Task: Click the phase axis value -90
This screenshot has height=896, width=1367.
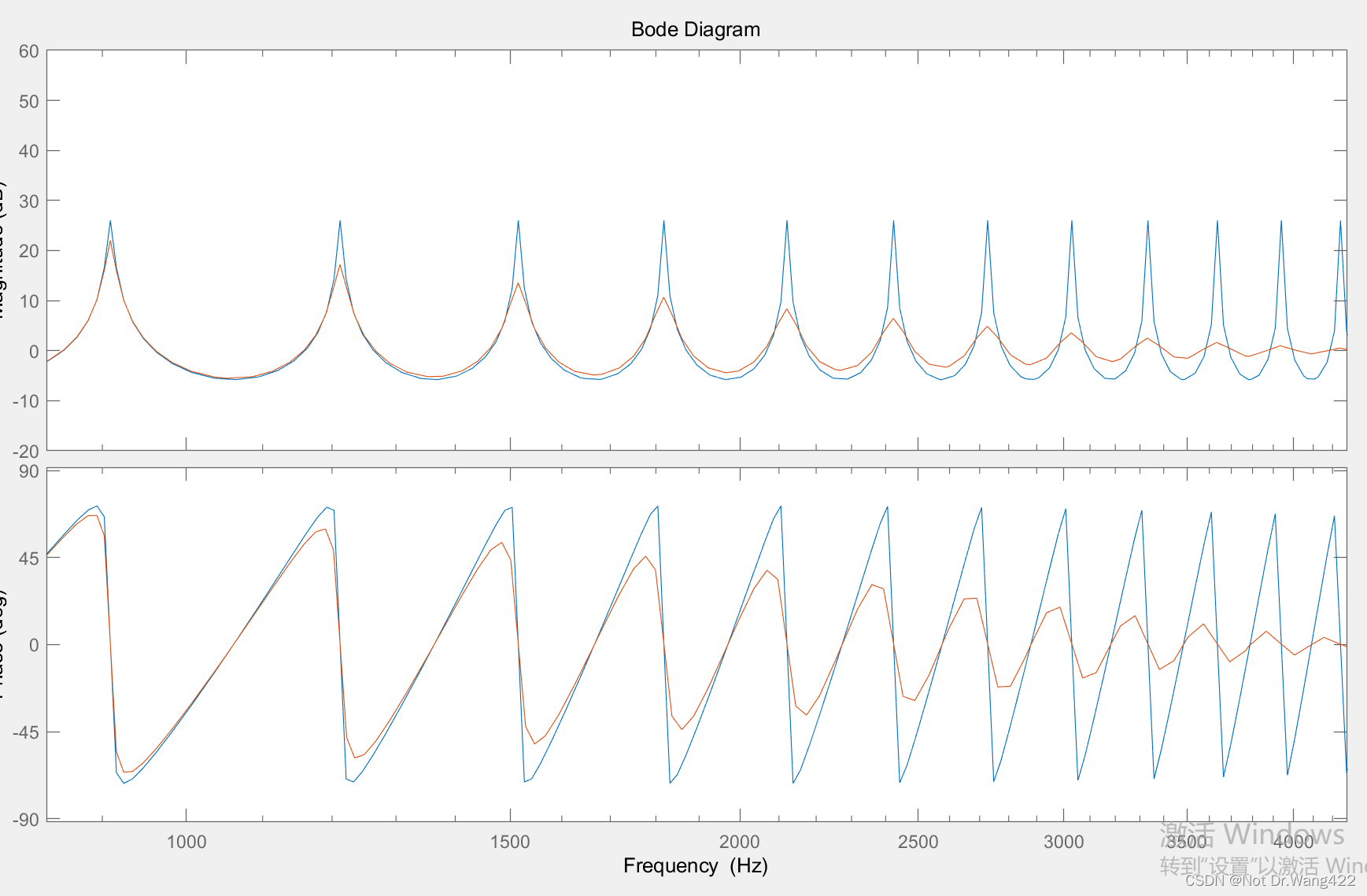Action: (x=26, y=820)
